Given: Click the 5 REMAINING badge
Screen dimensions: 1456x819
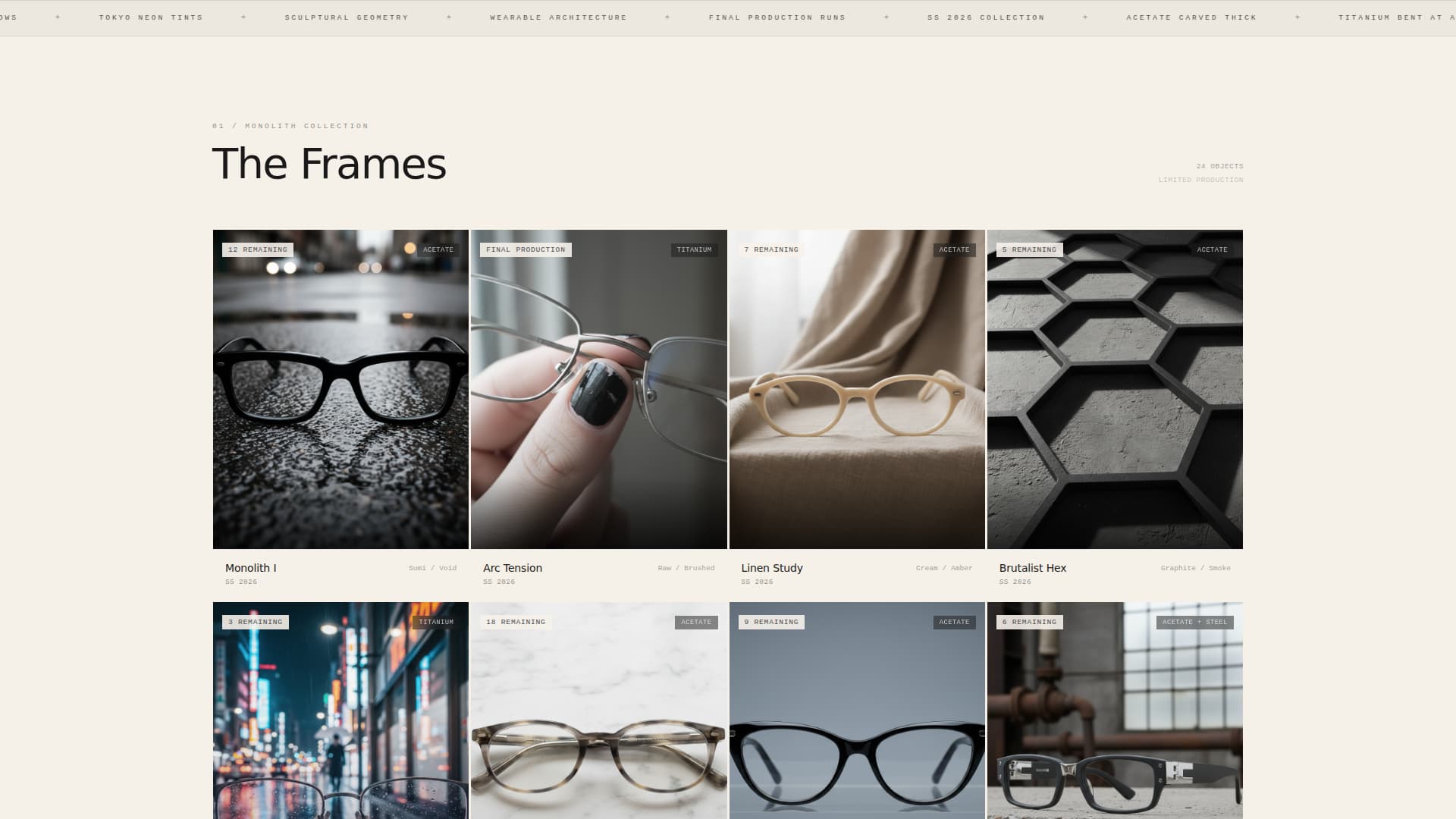Looking at the screenshot, I should pos(1029,249).
